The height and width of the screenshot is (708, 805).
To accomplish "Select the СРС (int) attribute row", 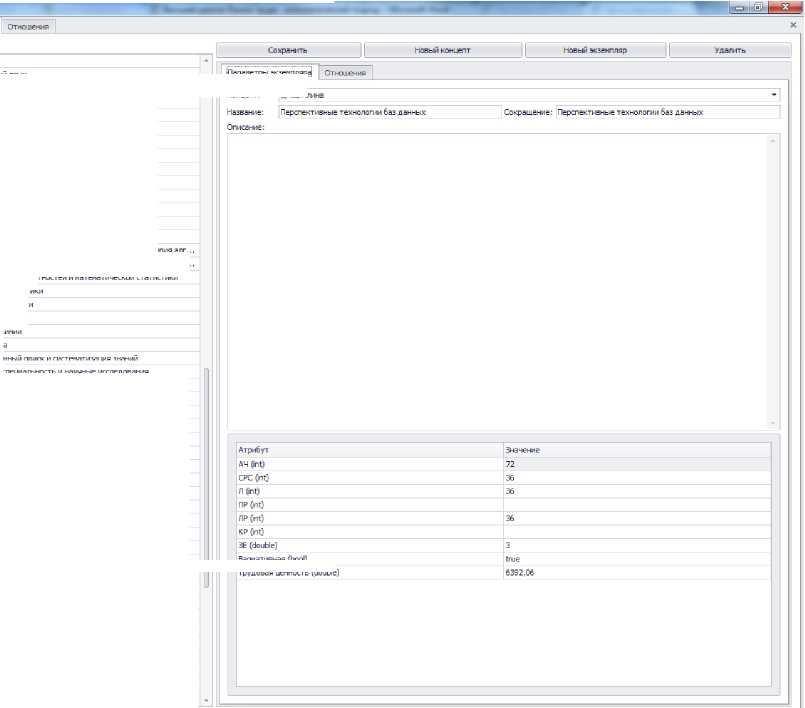I will click(x=504, y=477).
